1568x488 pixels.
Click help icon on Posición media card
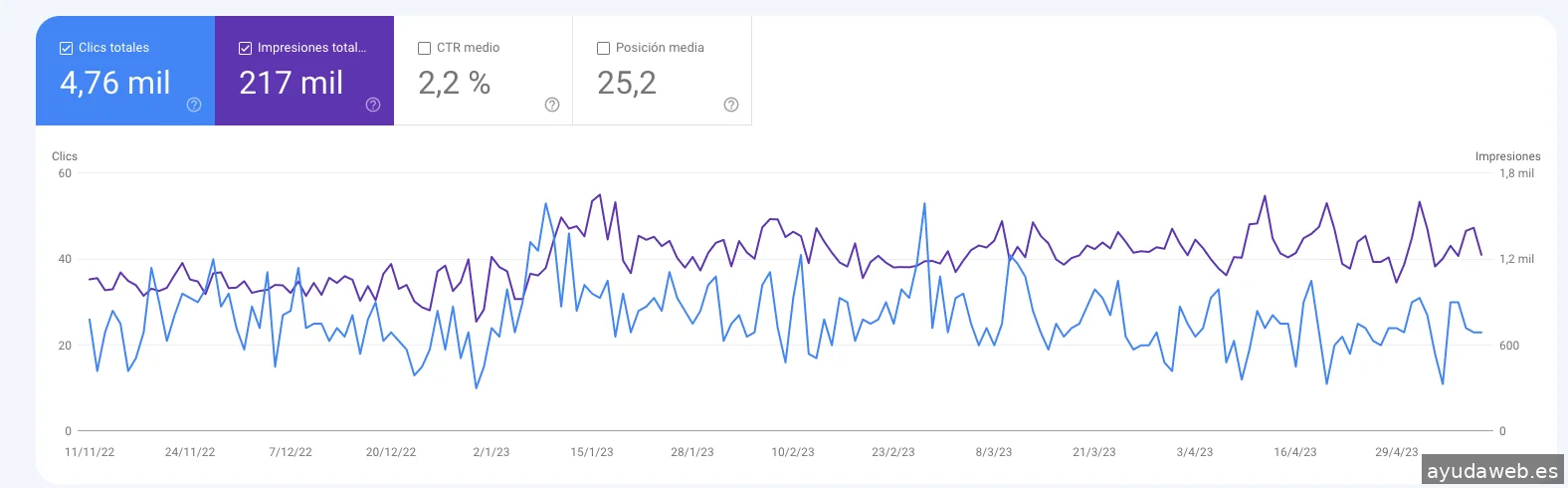(x=731, y=105)
